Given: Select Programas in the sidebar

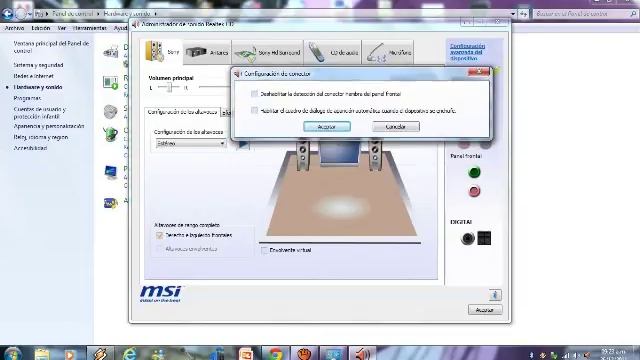Looking at the screenshot, I should 27,98.
